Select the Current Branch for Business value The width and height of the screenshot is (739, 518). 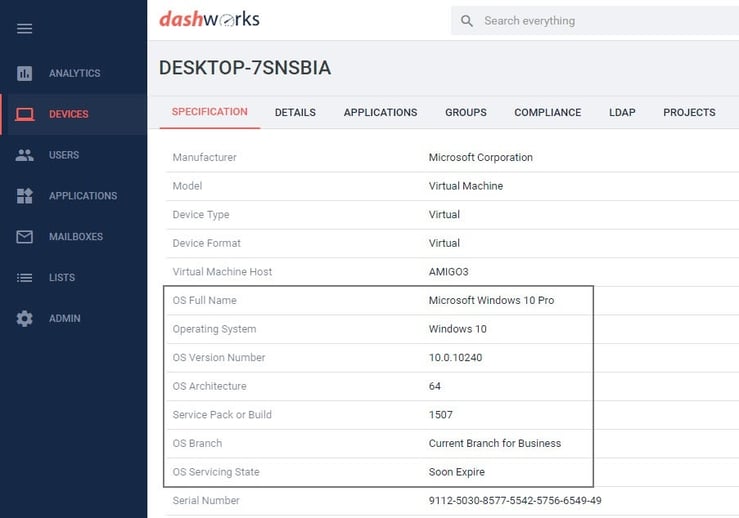coord(495,444)
